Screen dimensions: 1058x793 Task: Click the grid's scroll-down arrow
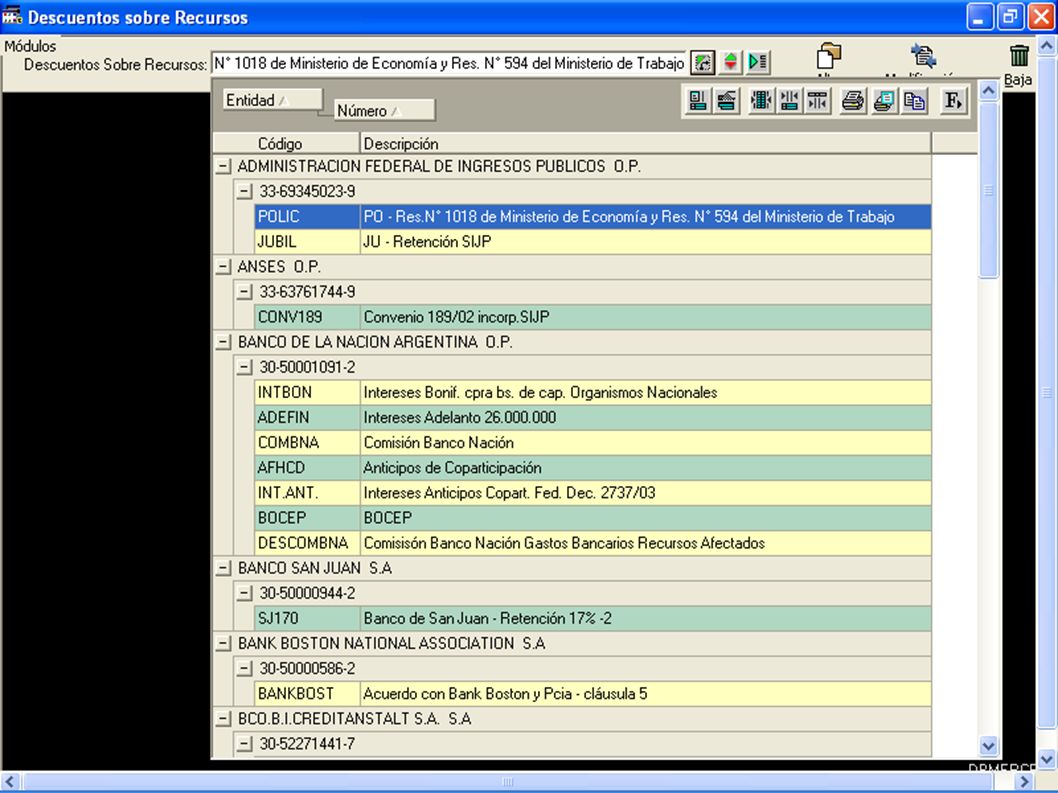[989, 746]
